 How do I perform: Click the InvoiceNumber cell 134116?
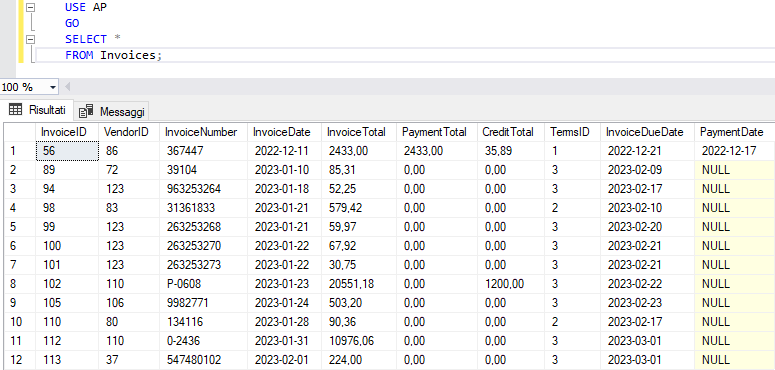pyautogui.click(x=203, y=322)
